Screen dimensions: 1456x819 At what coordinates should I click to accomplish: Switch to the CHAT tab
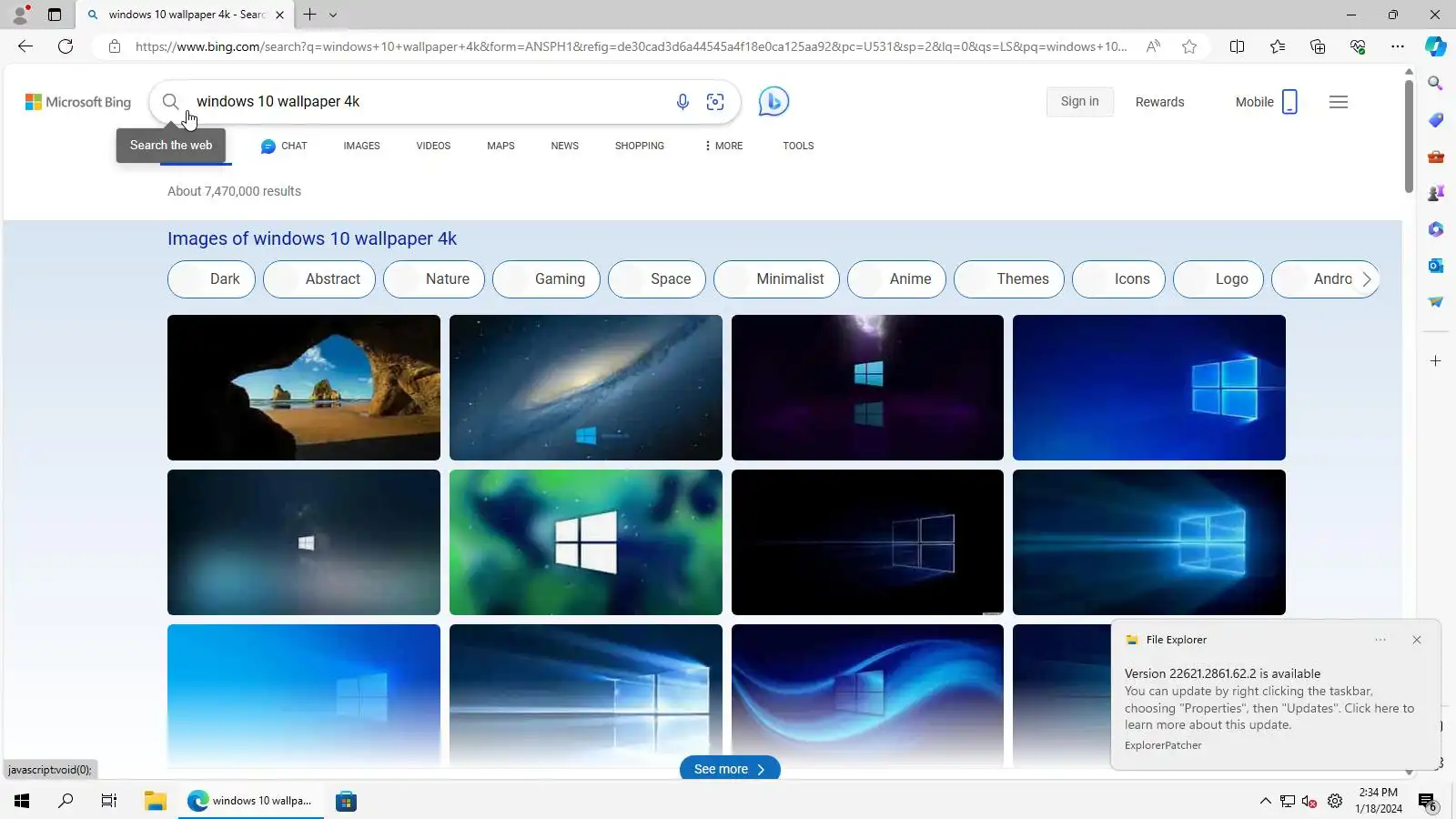click(x=284, y=146)
